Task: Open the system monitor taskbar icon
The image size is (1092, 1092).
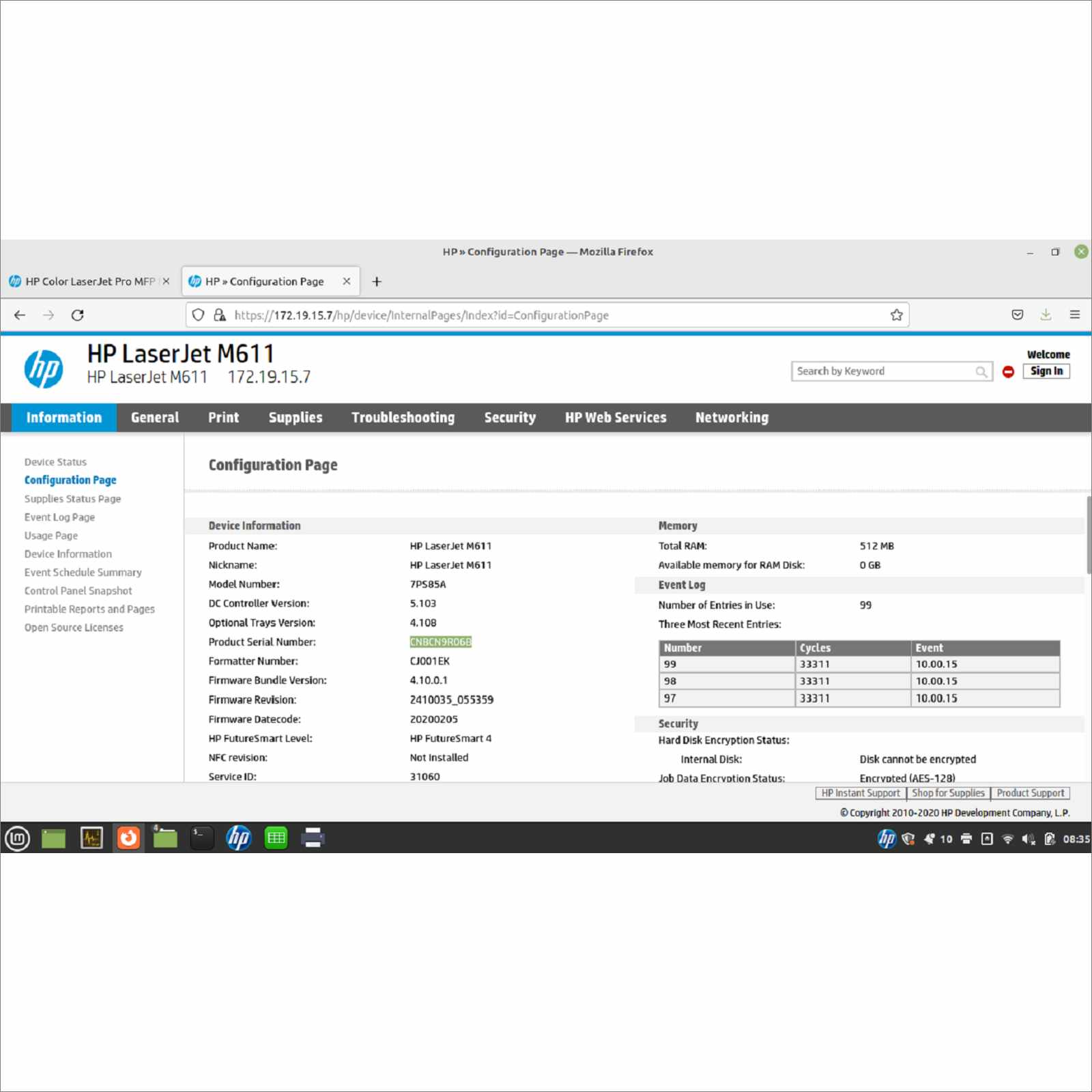Action: 91,838
